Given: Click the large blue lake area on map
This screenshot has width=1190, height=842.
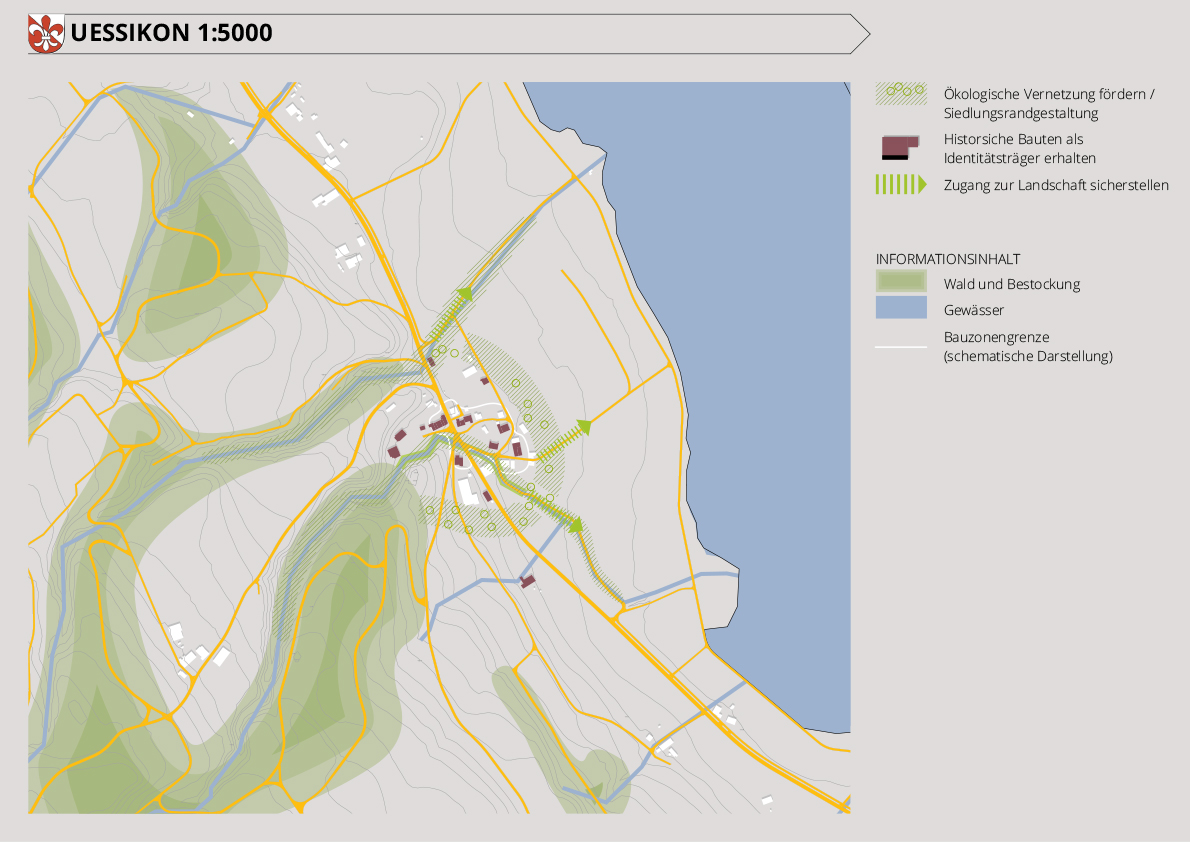Looking at the screenshot, I should (x=760, y=300).
